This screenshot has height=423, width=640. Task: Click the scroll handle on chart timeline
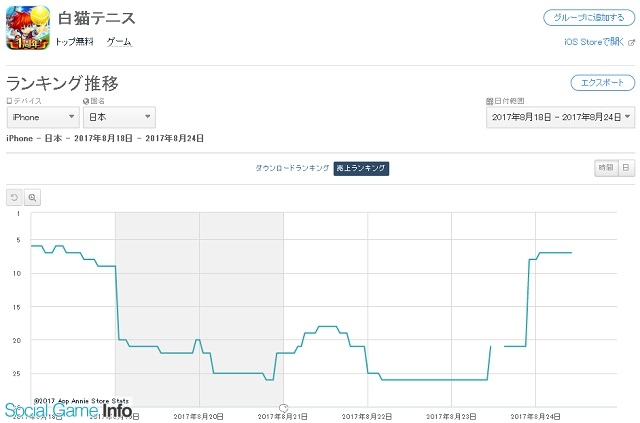[x=283, y=408]
